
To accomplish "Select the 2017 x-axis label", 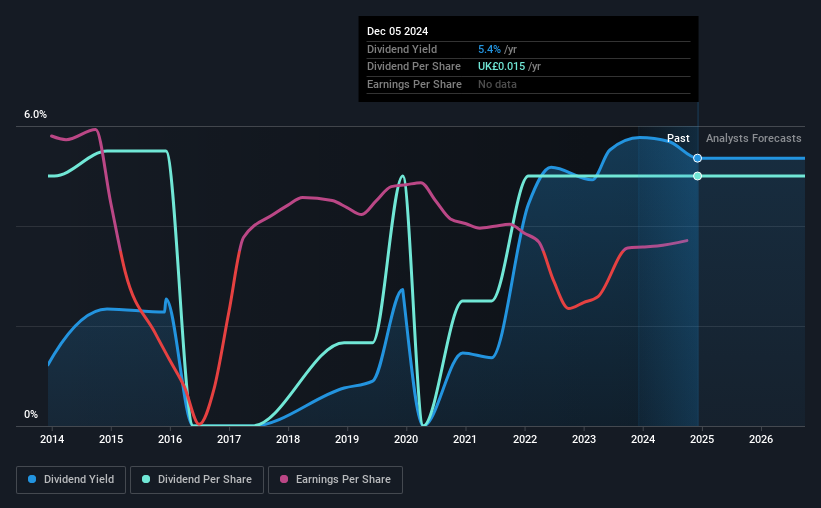I will point(229,439).
